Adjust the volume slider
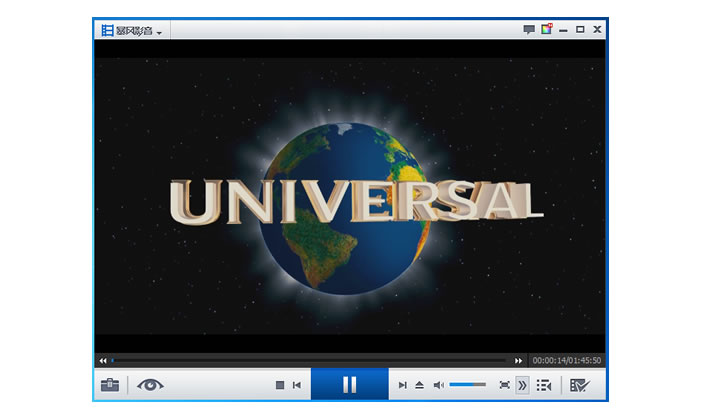This screenshot has height=419, width=701. 467,385
